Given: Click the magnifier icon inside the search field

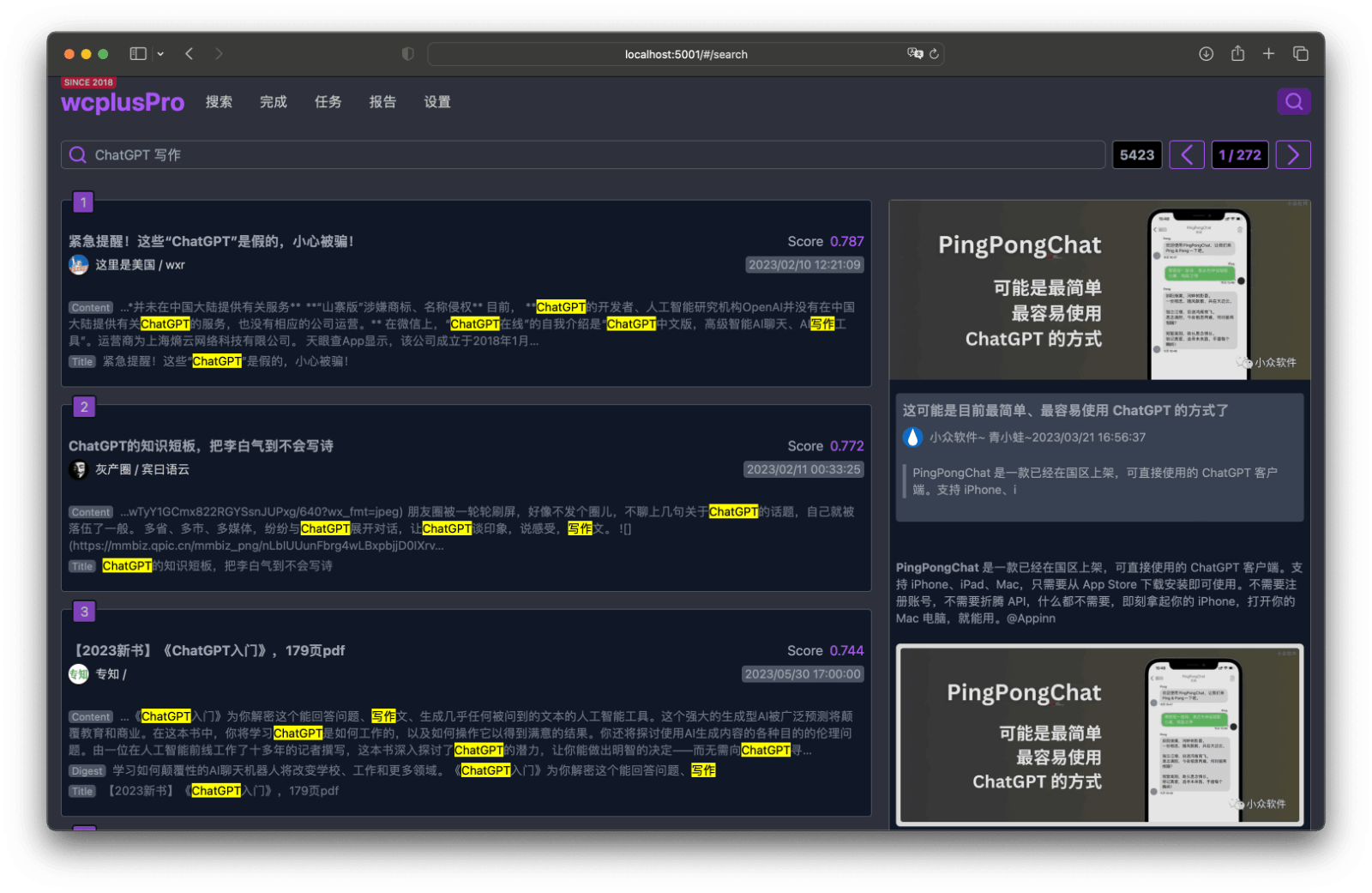Looking at the screenshot, I should [77, 154].
